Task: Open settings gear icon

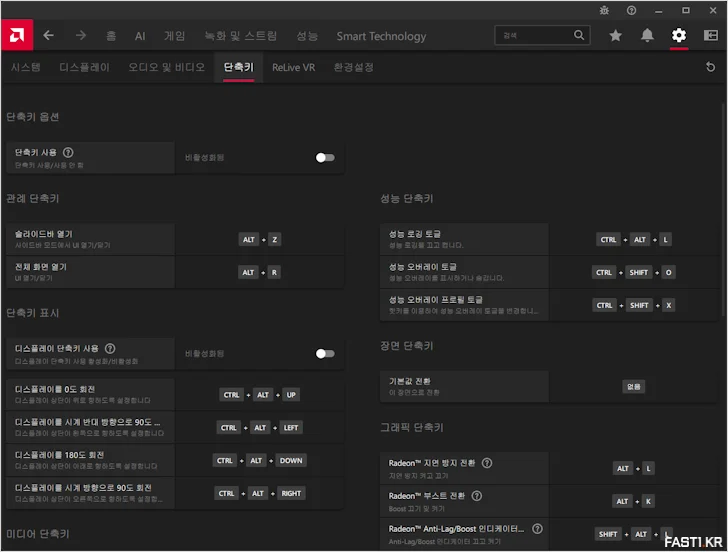Action: [679, 35]
